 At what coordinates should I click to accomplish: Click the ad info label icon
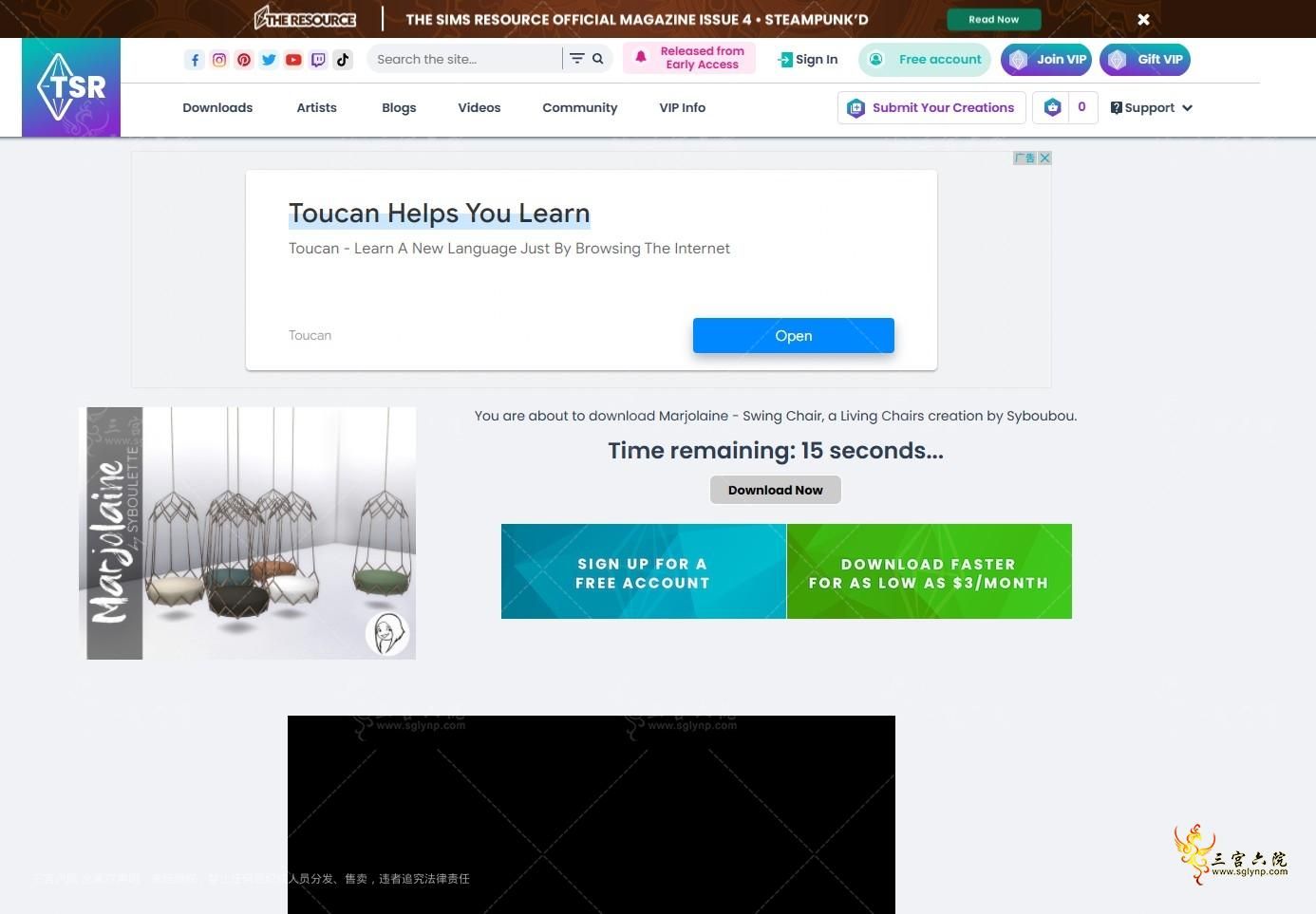coord(1025,159)
